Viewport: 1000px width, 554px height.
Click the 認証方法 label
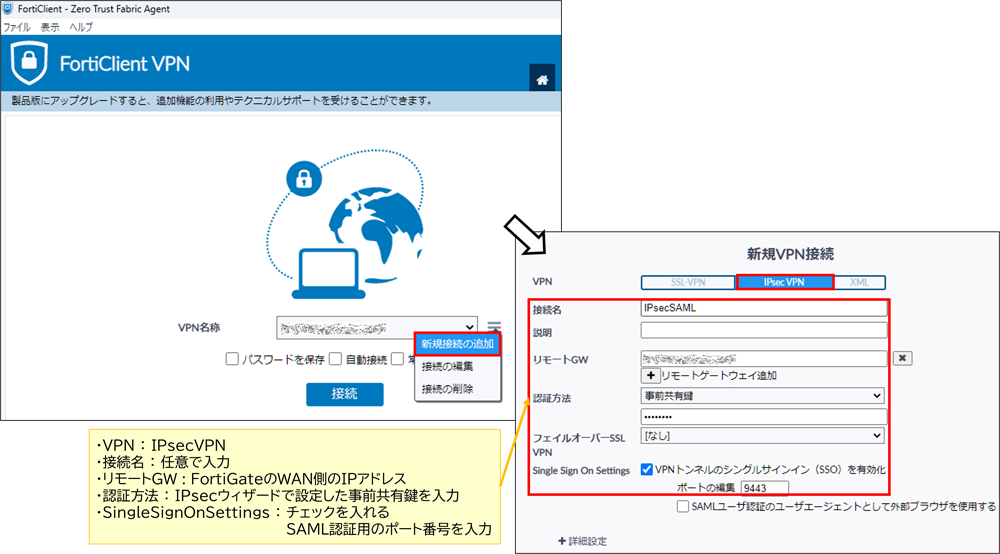coord(552,398)
